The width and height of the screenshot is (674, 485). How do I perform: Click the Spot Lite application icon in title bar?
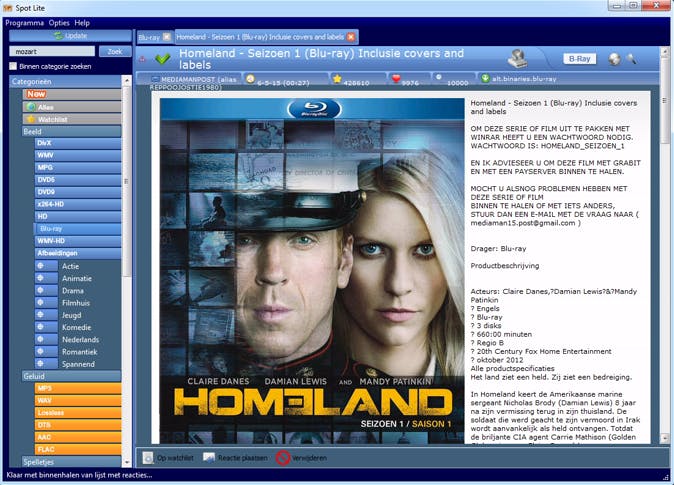[8, 8]
